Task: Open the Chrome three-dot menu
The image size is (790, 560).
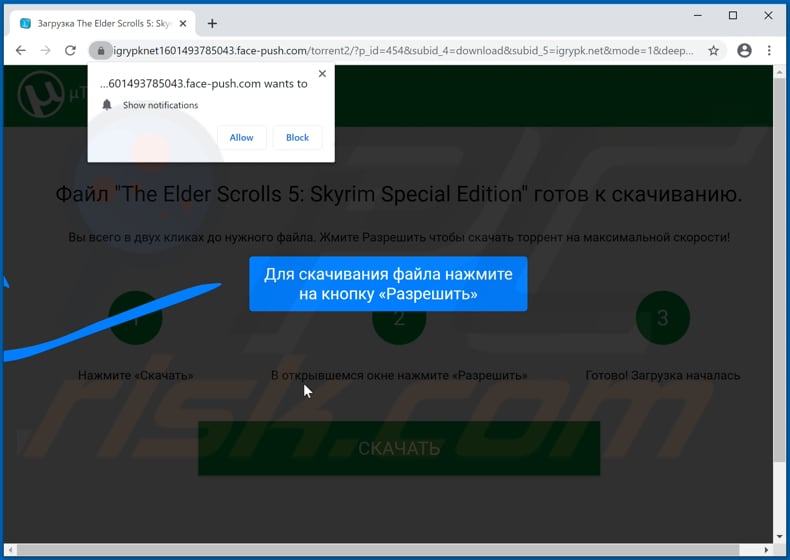Action: coord(769,50)
